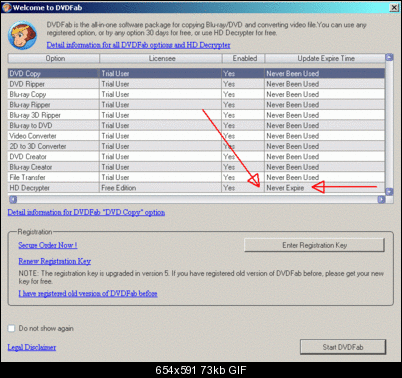The height and width of the screenshot is (378, 402).
Task: Click Trial User cell in Video Converter row
Action: tap(161, 136)
